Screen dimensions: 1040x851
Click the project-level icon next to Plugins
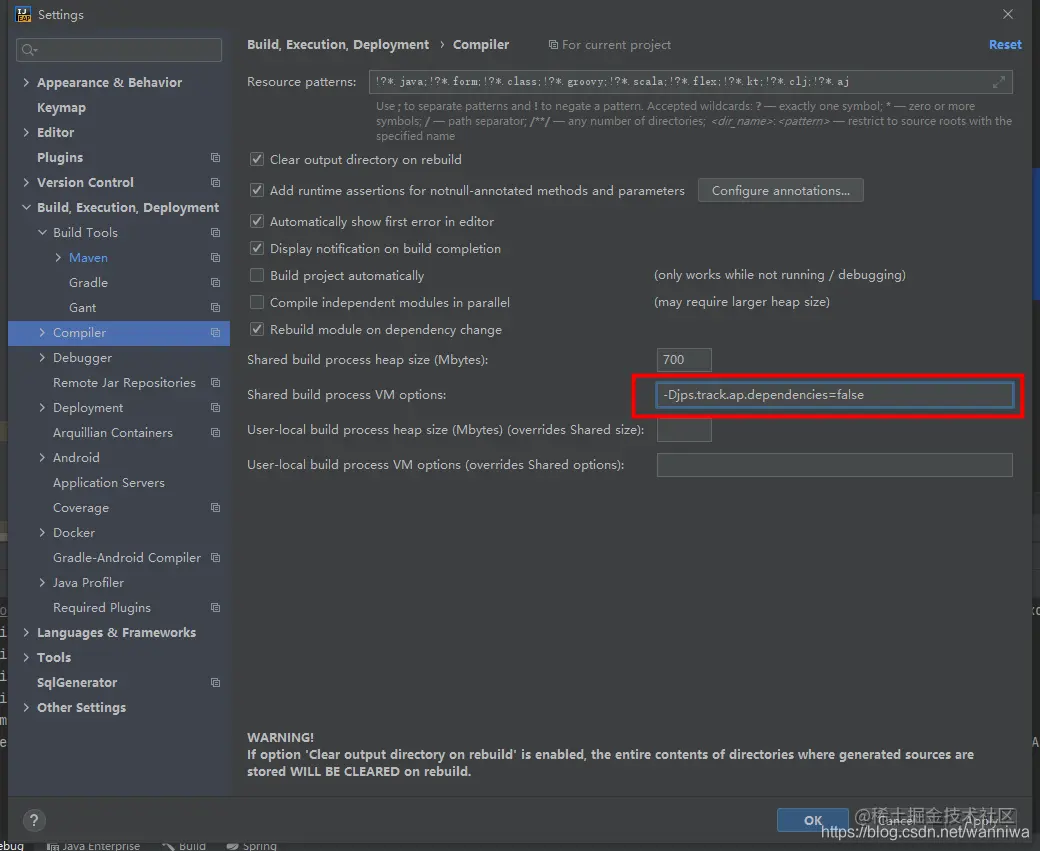click(x=216, y=157)
